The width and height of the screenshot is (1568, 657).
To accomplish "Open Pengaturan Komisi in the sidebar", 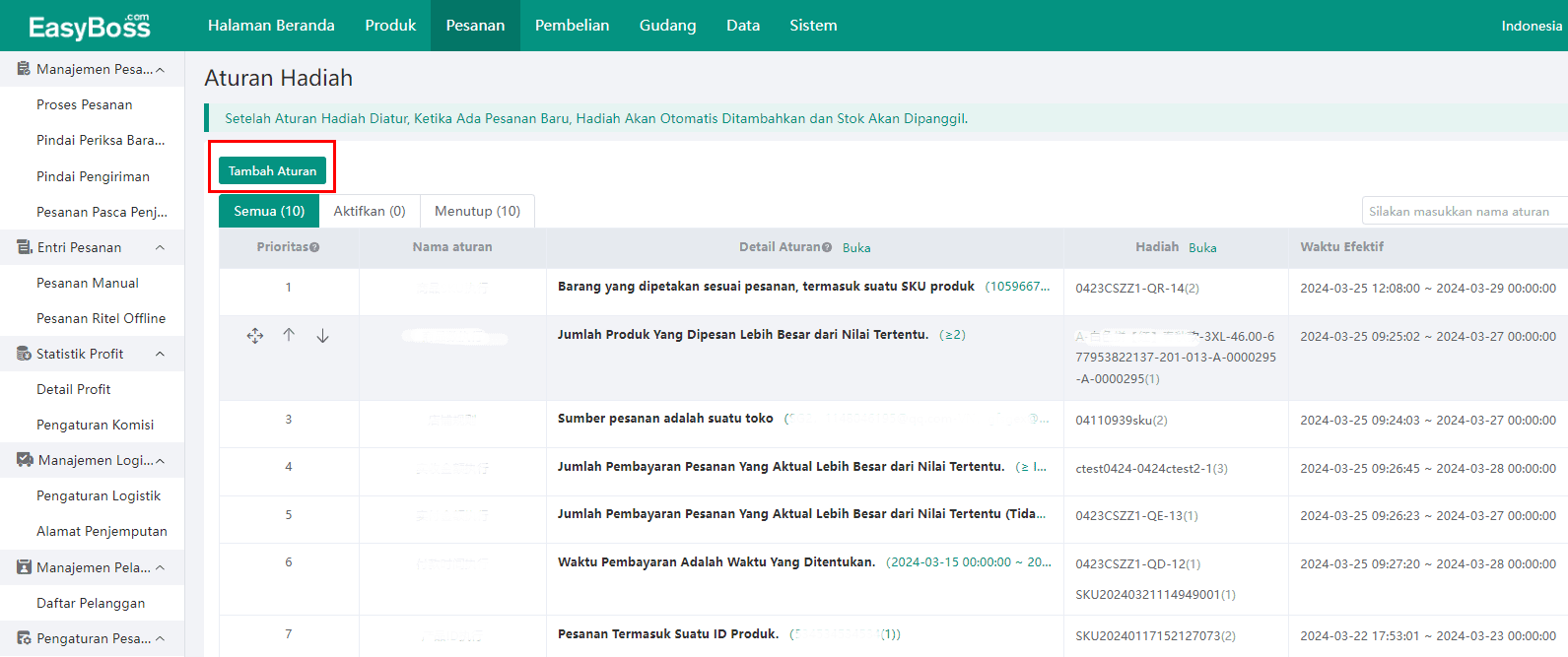I will pyautogui.click(x=96, y=425).
